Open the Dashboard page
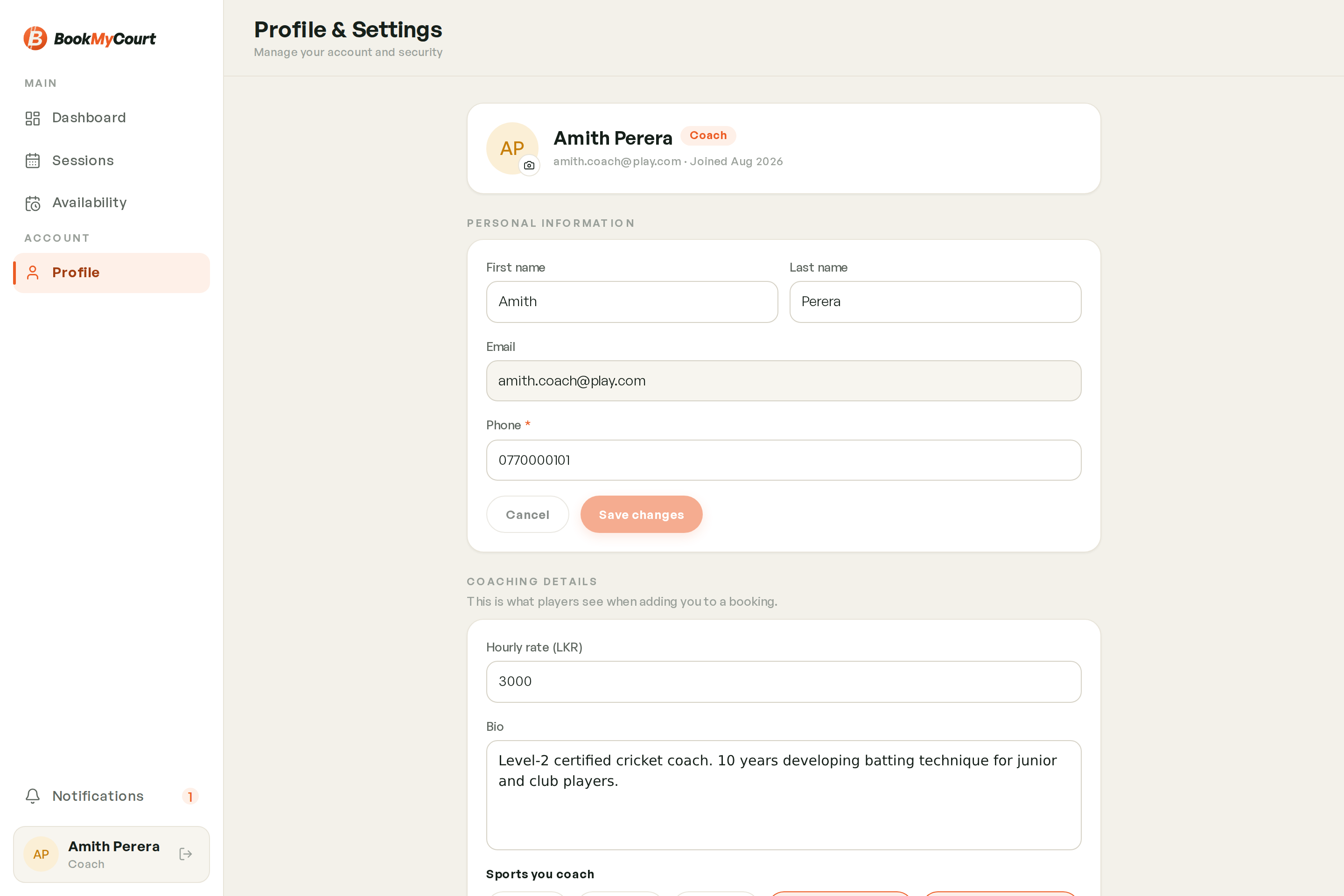 (x=112, y=118)
